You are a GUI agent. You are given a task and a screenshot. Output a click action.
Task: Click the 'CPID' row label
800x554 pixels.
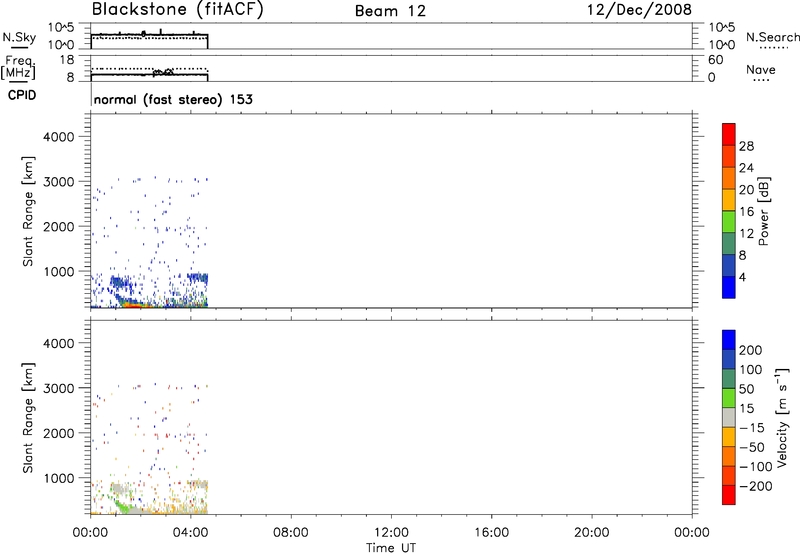click(22, 95)
